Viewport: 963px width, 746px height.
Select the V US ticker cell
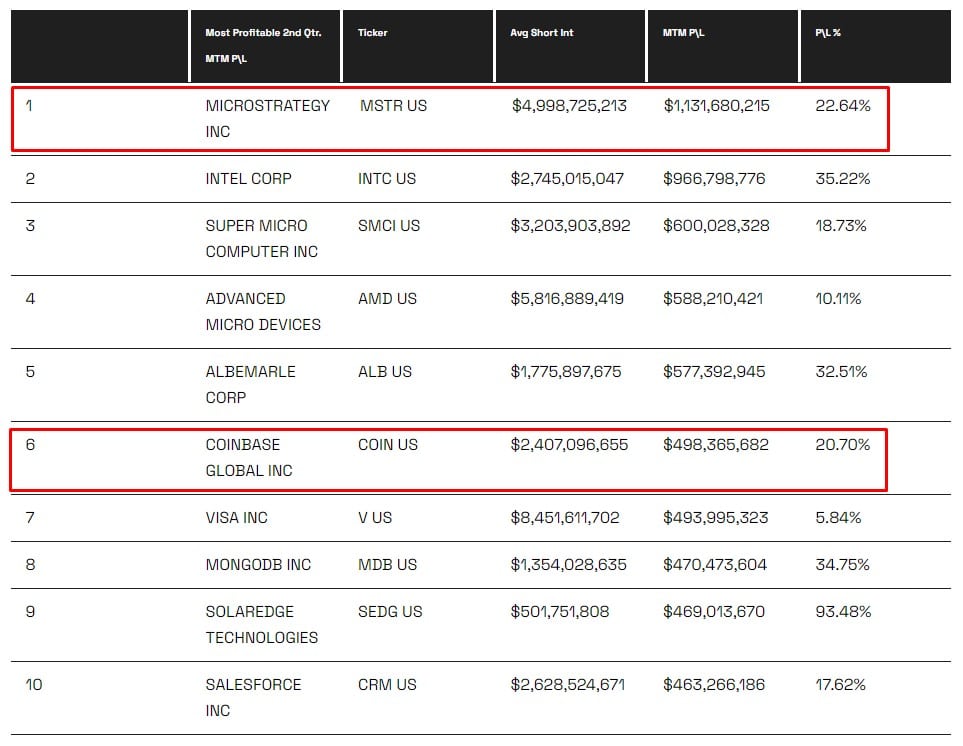[x=375, y=518]
